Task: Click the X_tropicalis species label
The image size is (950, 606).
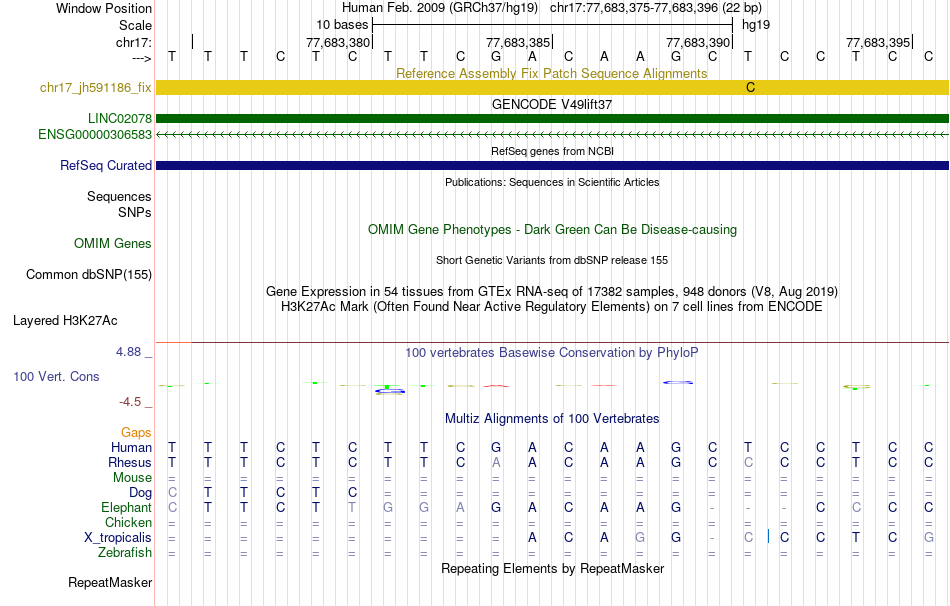Action: [x=118, y=538]
